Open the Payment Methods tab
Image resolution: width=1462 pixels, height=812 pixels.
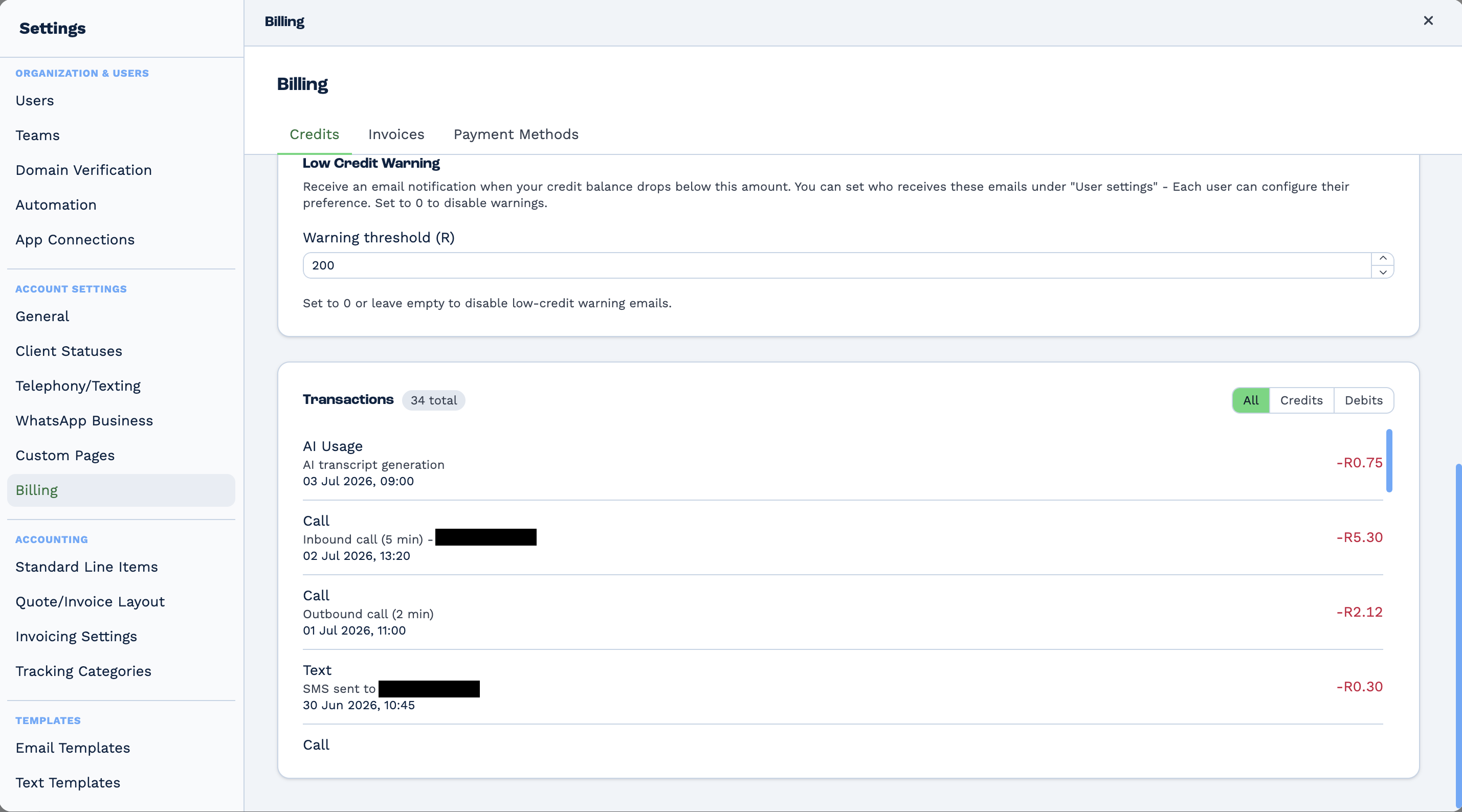[x=516, y=134]
